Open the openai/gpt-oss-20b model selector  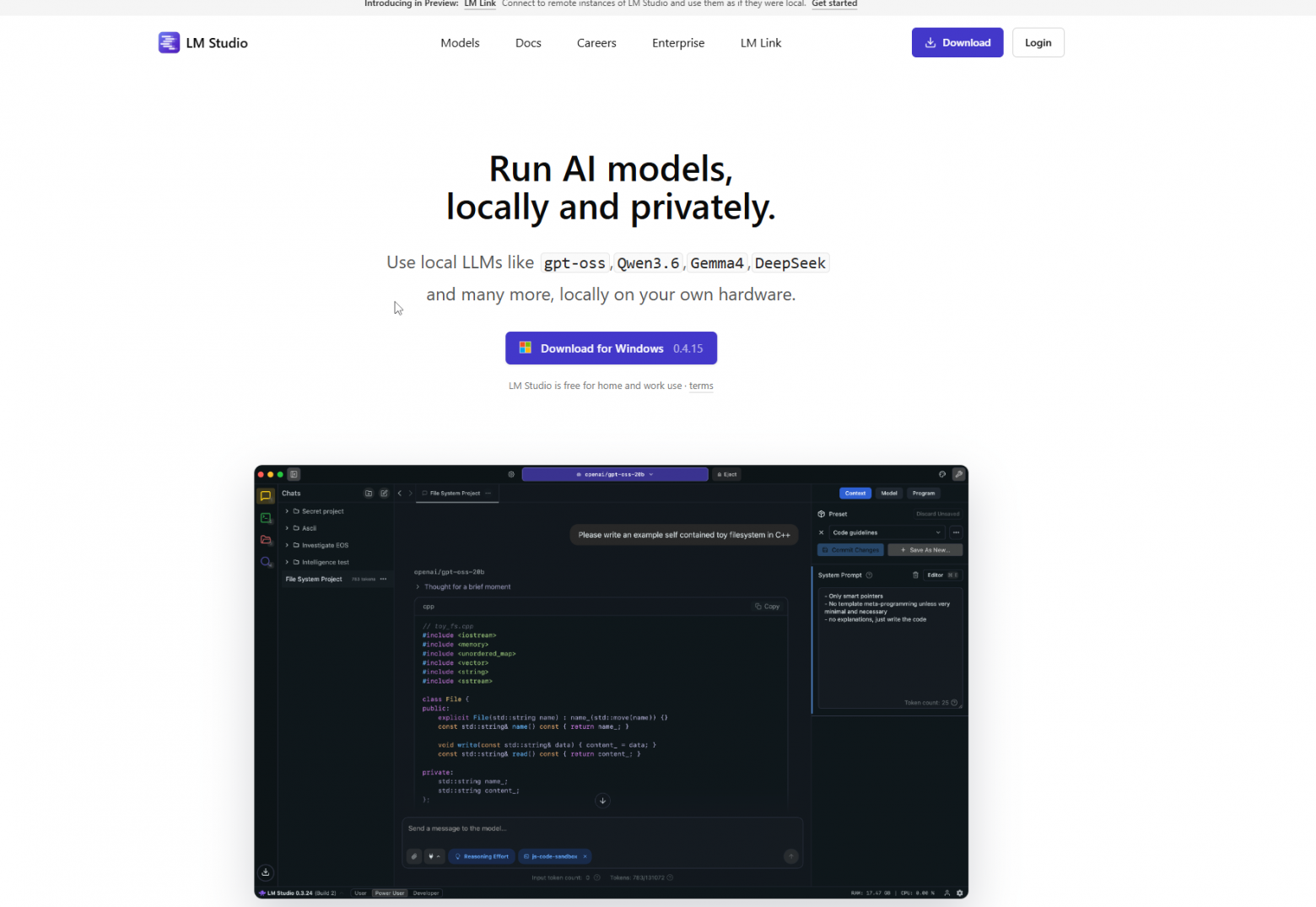coord(615,474)
